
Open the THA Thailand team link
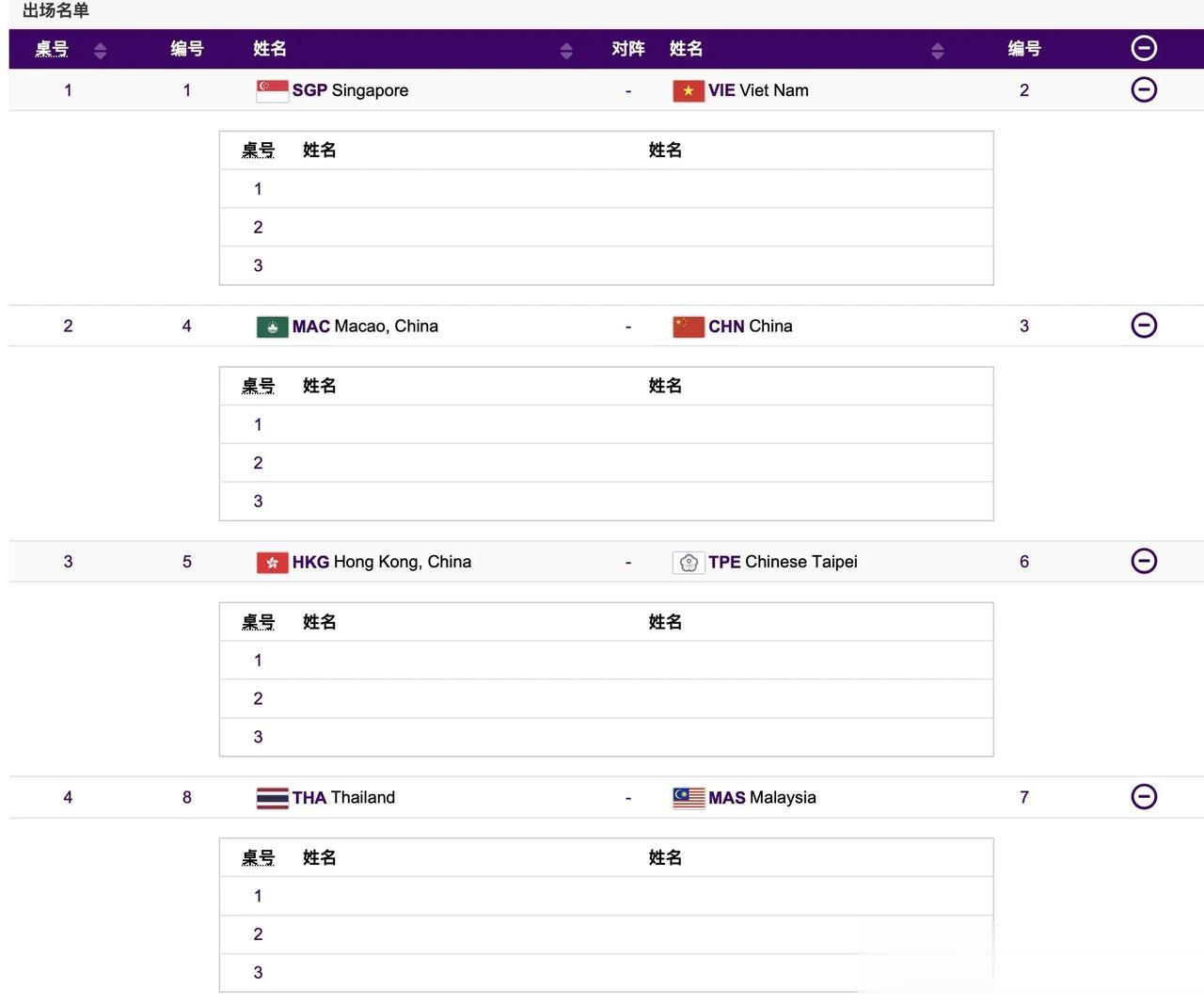[343, 798]
